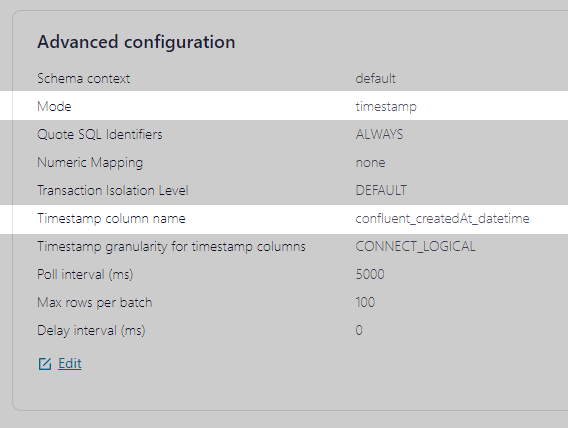
Task: Select the none numeric mapping value
Action: click(x=370, y=163)
